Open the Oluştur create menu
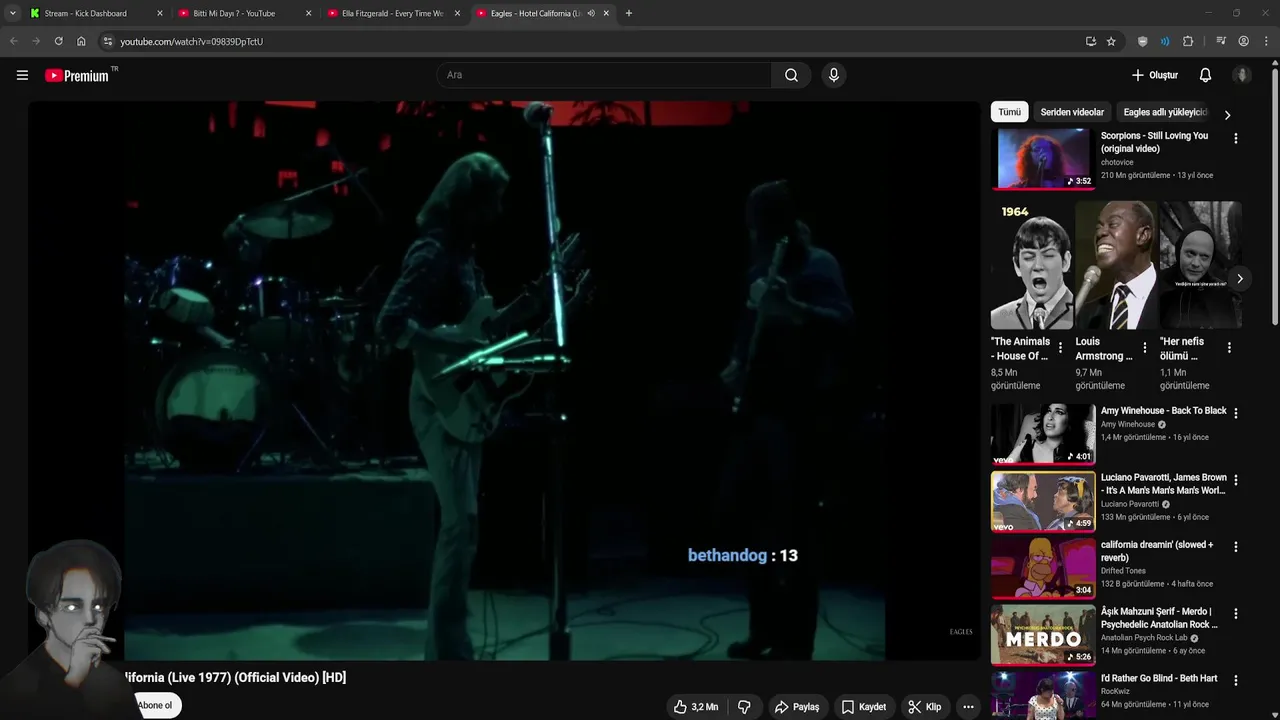The height and width of the screenshot is (720, 1280). (1155, 75)
